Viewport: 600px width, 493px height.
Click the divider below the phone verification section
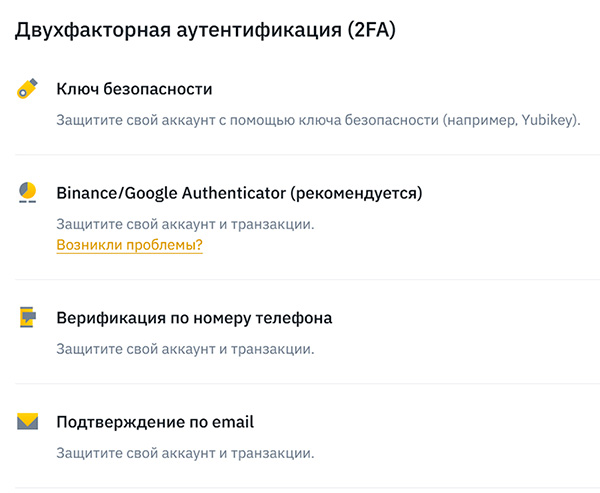tap(300, 383)
